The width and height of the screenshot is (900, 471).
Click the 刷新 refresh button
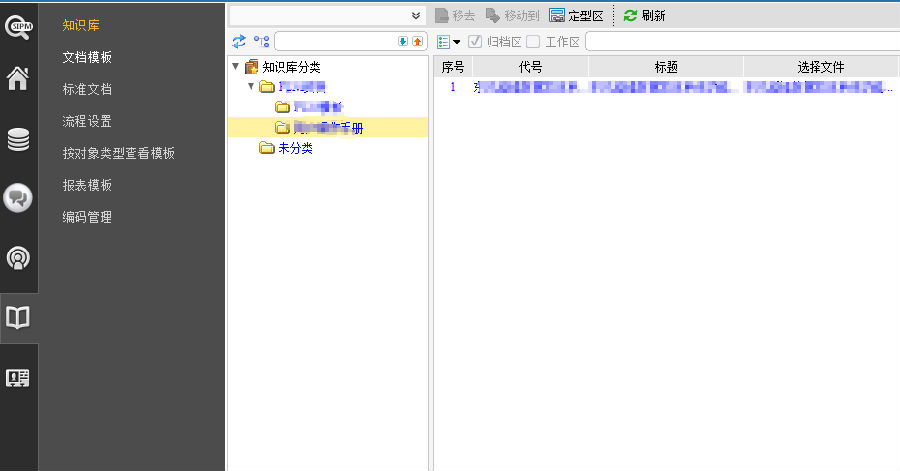point(644,15)
